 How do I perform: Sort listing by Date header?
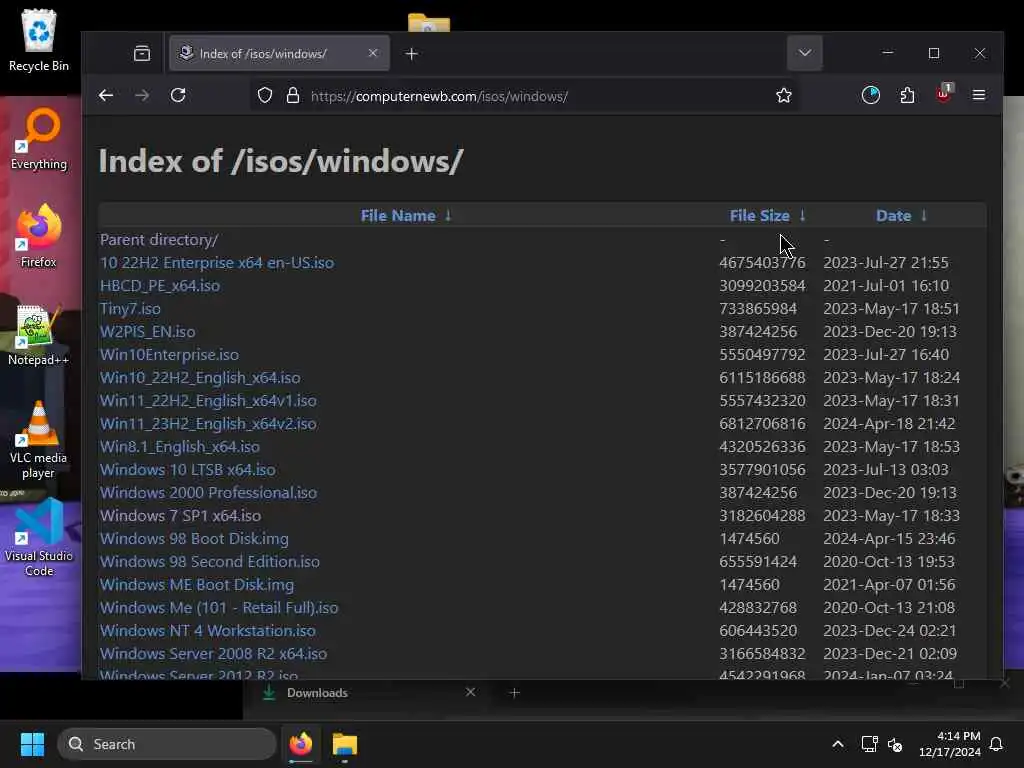pos(893,216)
